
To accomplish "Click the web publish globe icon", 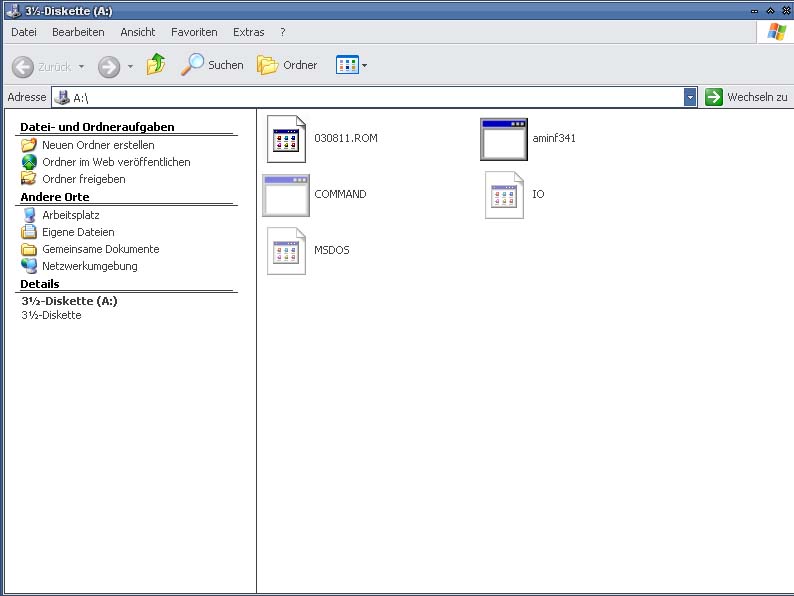I will pos(29,162).
